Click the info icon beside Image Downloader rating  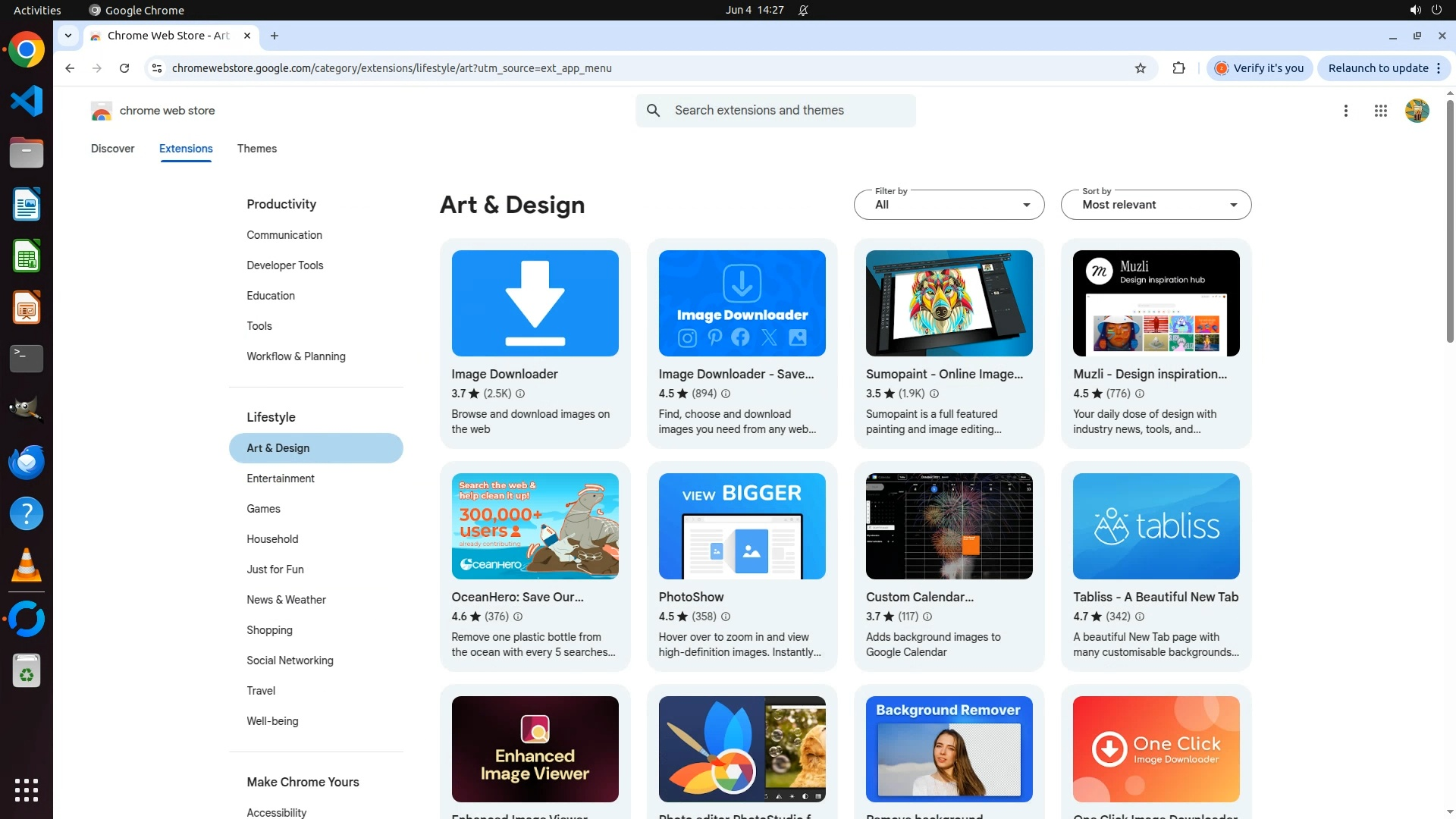tap(520, 394)
